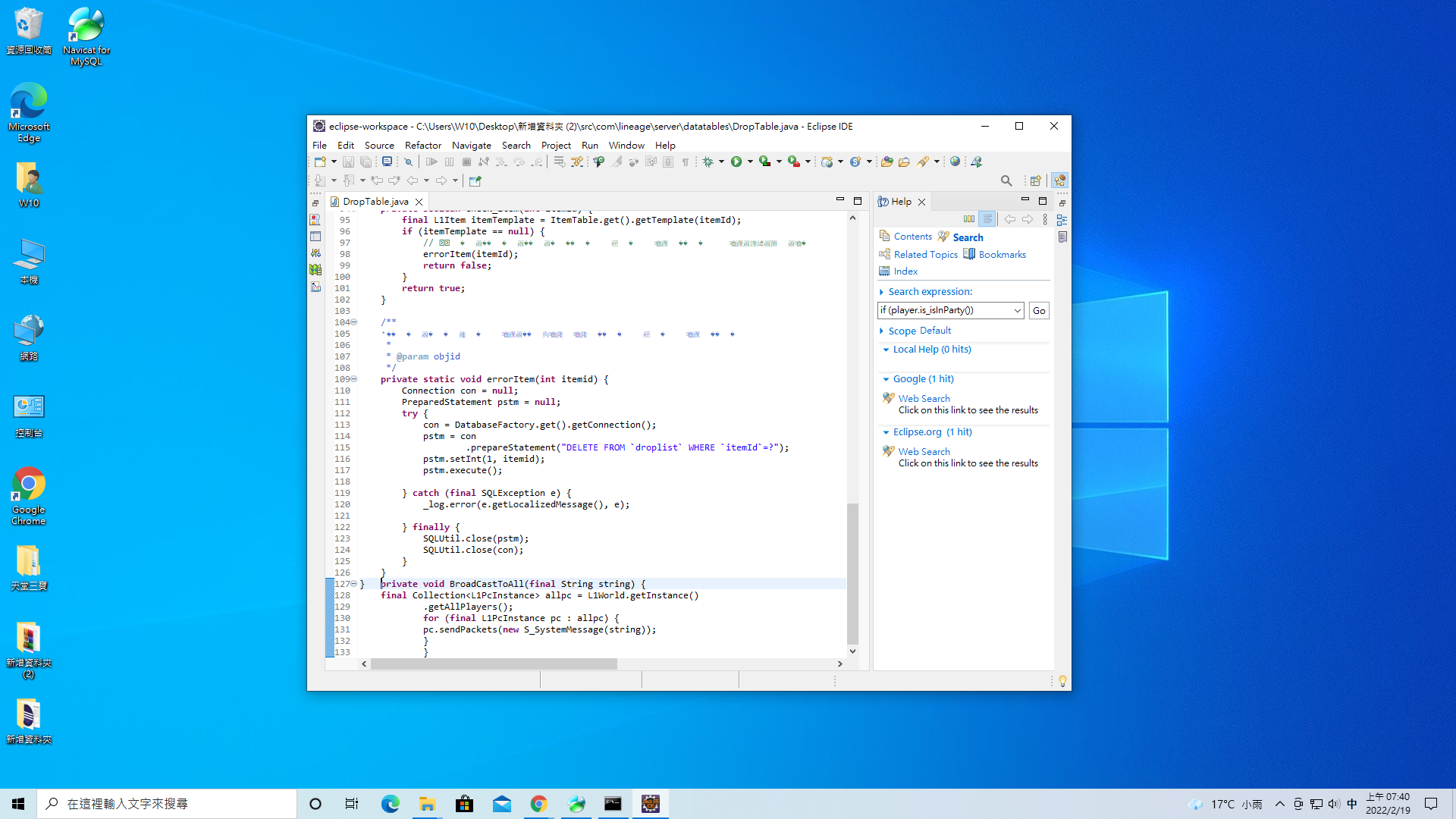The width and height of the screenshot is (1456, 819).
Task: Expand the Scope Default section
Action: tap(881, 331)
